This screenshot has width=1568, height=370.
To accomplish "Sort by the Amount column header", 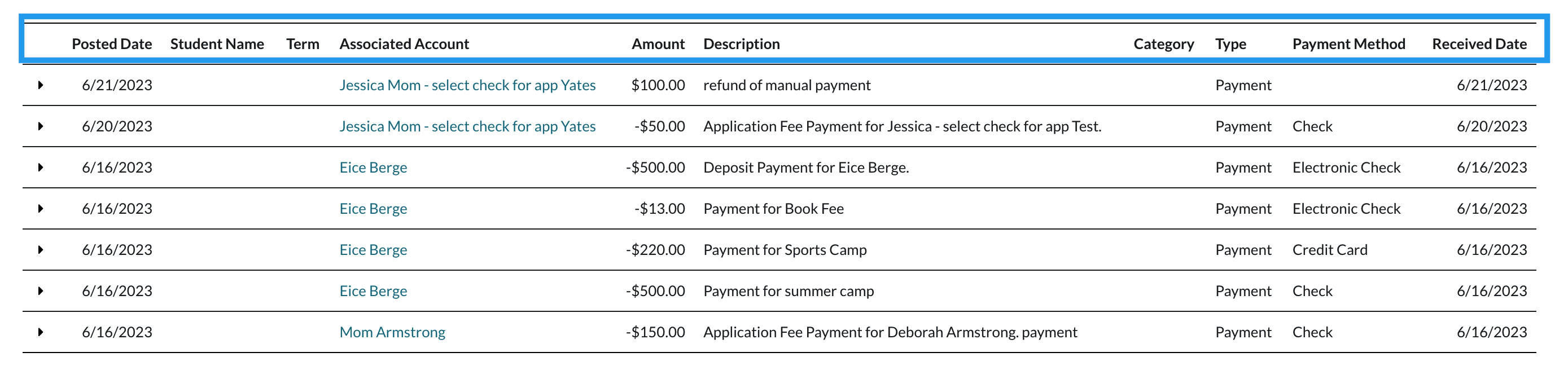I will (x=658, y=44).
